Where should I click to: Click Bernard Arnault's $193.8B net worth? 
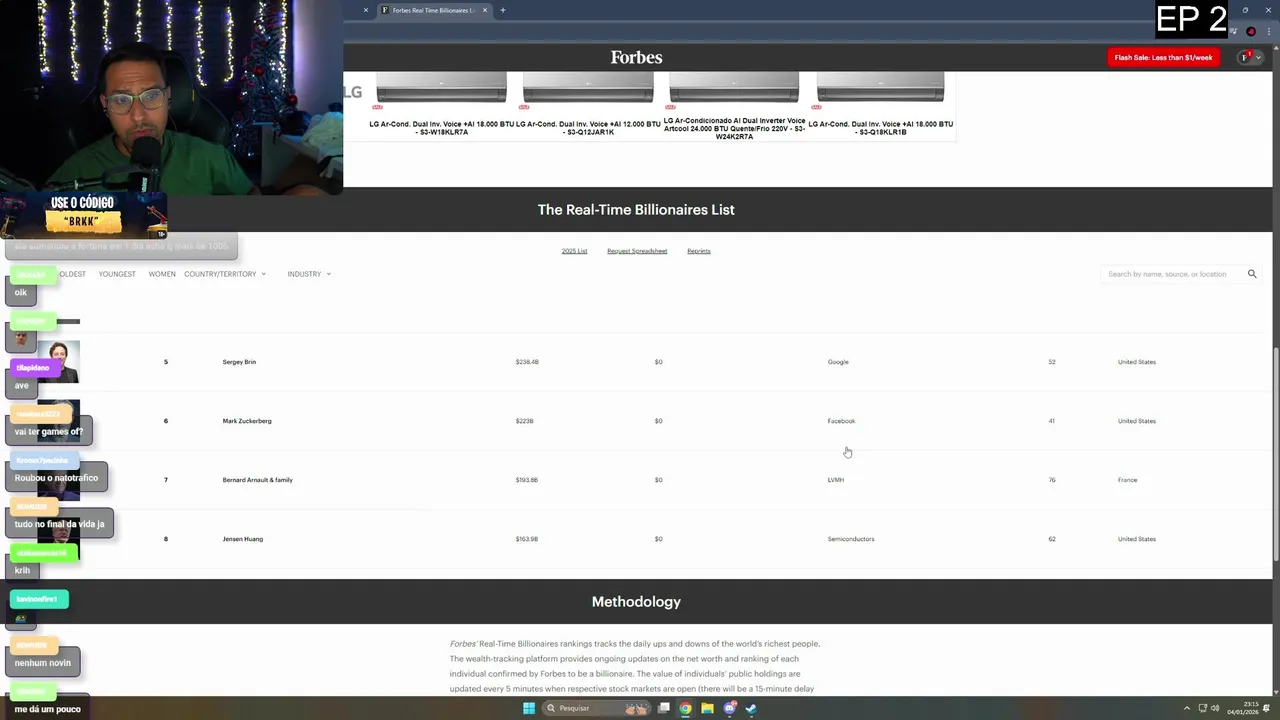point(527,480)
